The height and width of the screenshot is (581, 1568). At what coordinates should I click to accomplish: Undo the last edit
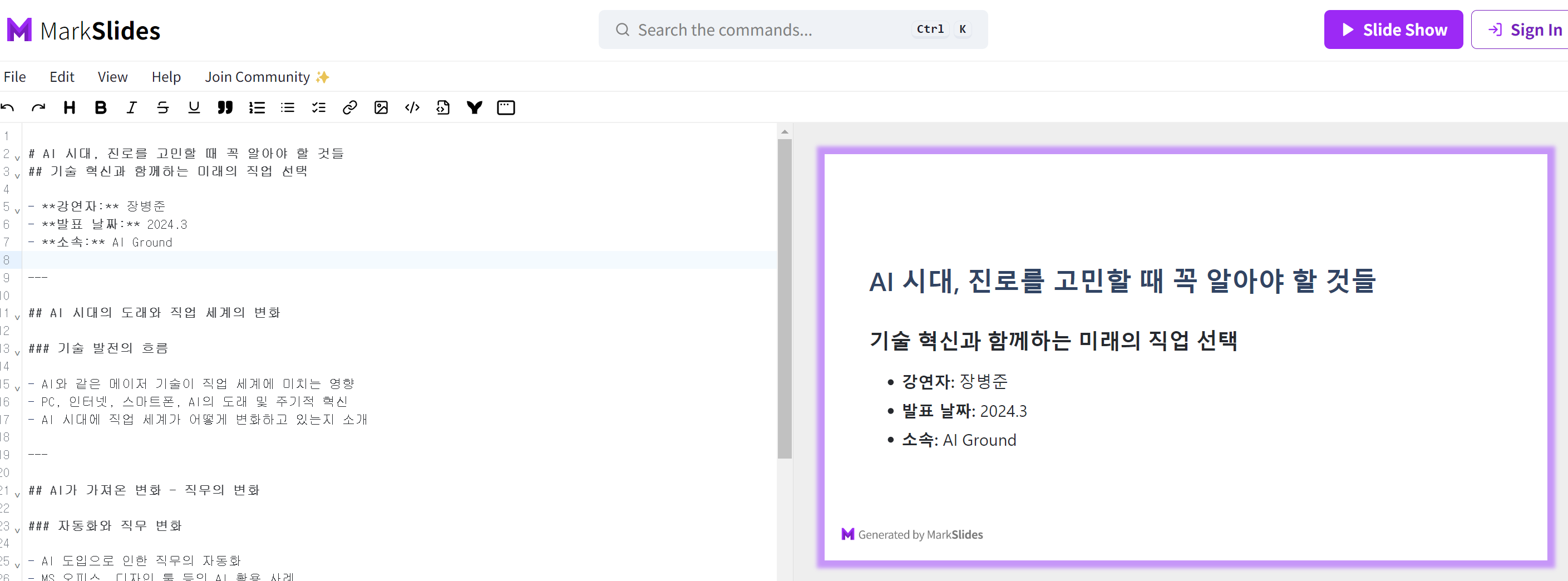pyautogui.click(x=7, y=108)
